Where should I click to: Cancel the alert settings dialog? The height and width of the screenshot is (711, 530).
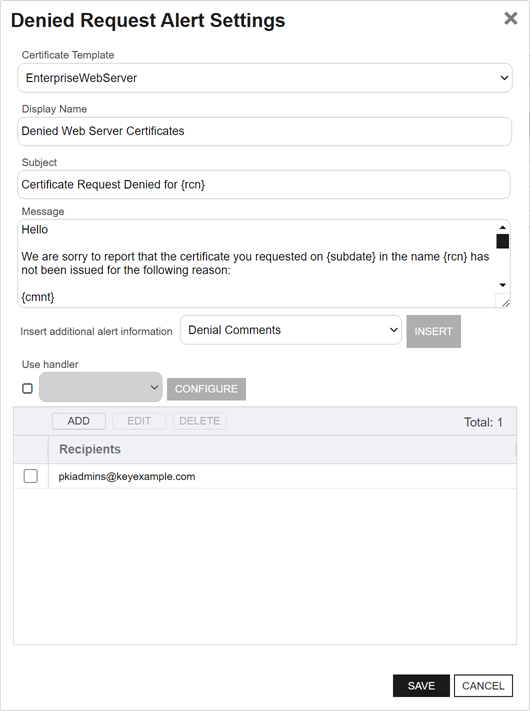coord(483,686)
